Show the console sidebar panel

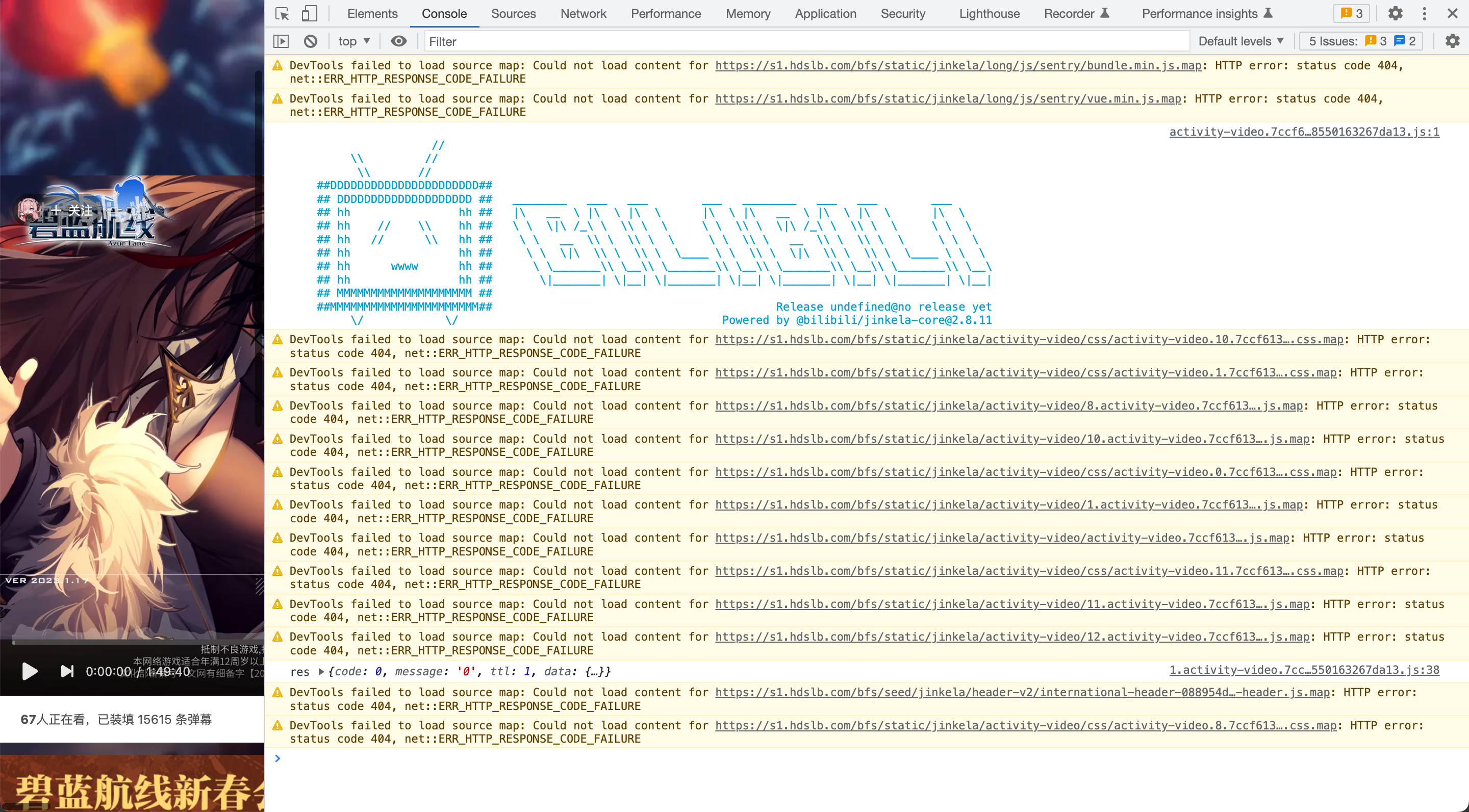280,41
